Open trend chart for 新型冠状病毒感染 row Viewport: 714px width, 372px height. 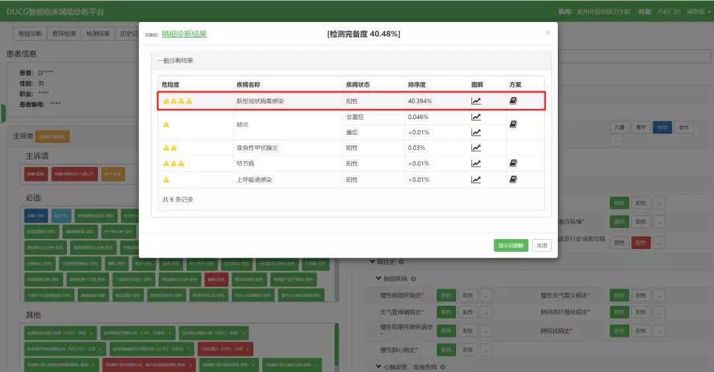point(476,101)
